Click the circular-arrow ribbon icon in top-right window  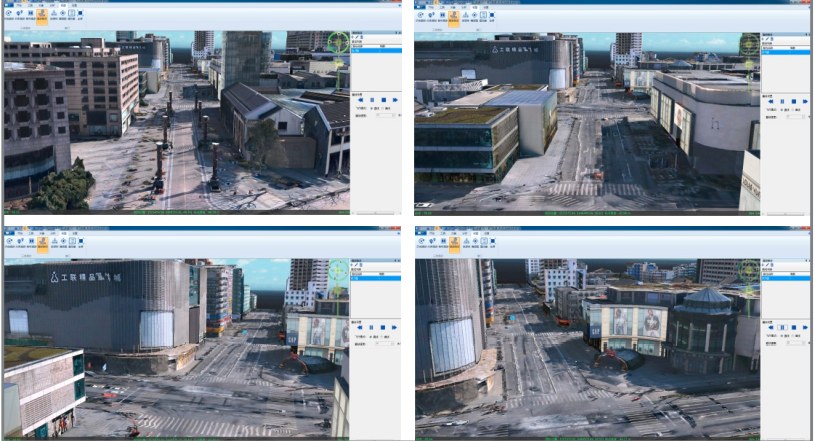[420, 14]
